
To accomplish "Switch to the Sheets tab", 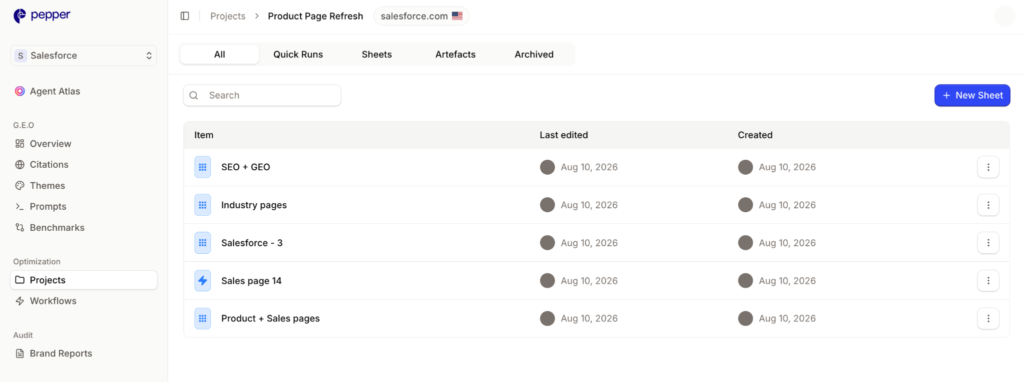I will 377,54.
